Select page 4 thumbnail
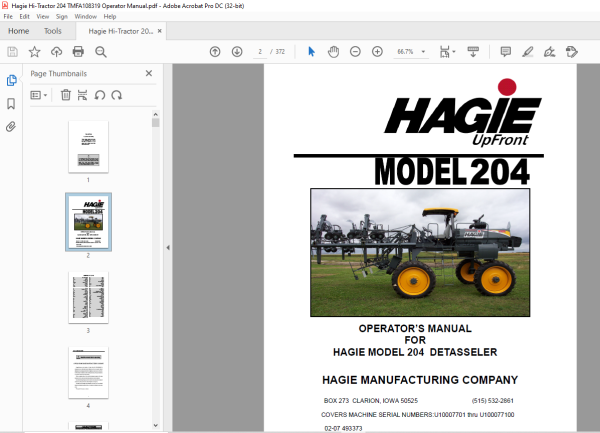The image size is (600, 433). pyautogui.click(x=88, y=373)
